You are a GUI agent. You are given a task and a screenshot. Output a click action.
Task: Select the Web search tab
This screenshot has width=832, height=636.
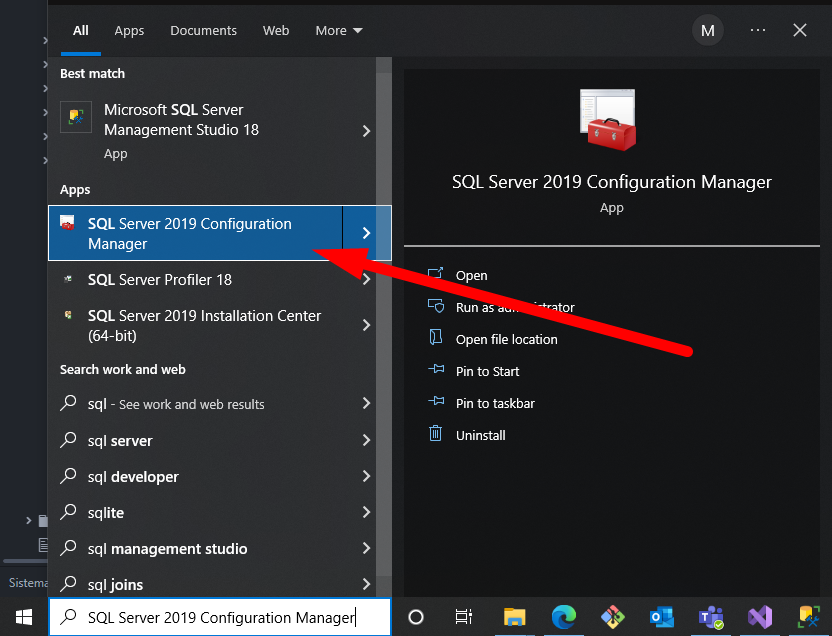pyautogui.click(x=276, y=31)
